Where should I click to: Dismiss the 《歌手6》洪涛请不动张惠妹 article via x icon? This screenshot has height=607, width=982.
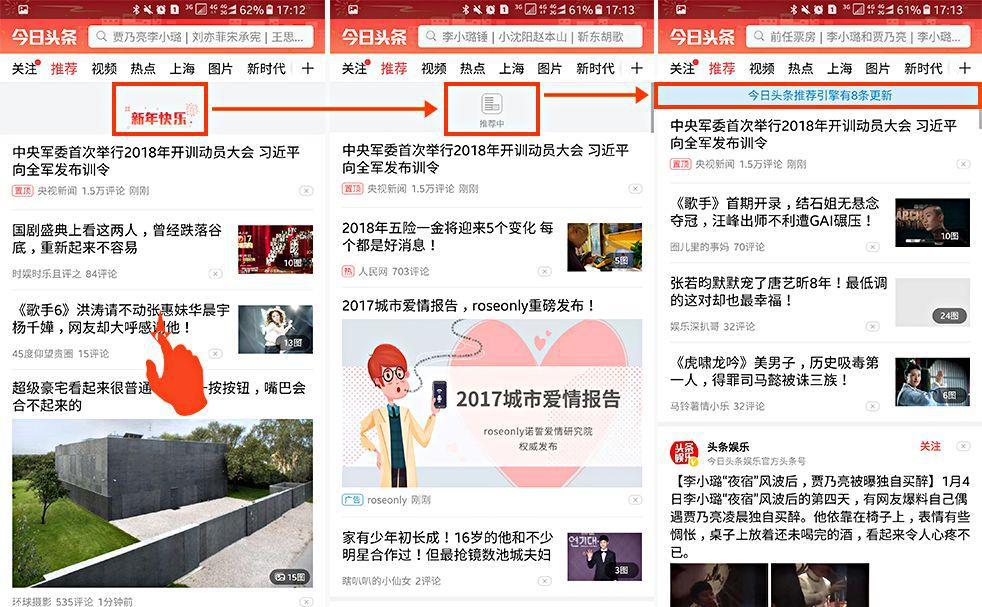[x=215, y=354]
